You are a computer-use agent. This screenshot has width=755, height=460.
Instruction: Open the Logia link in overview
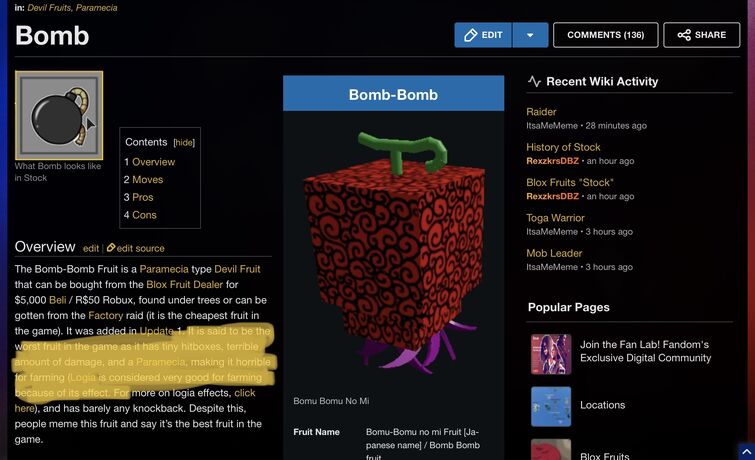[83, 377]
